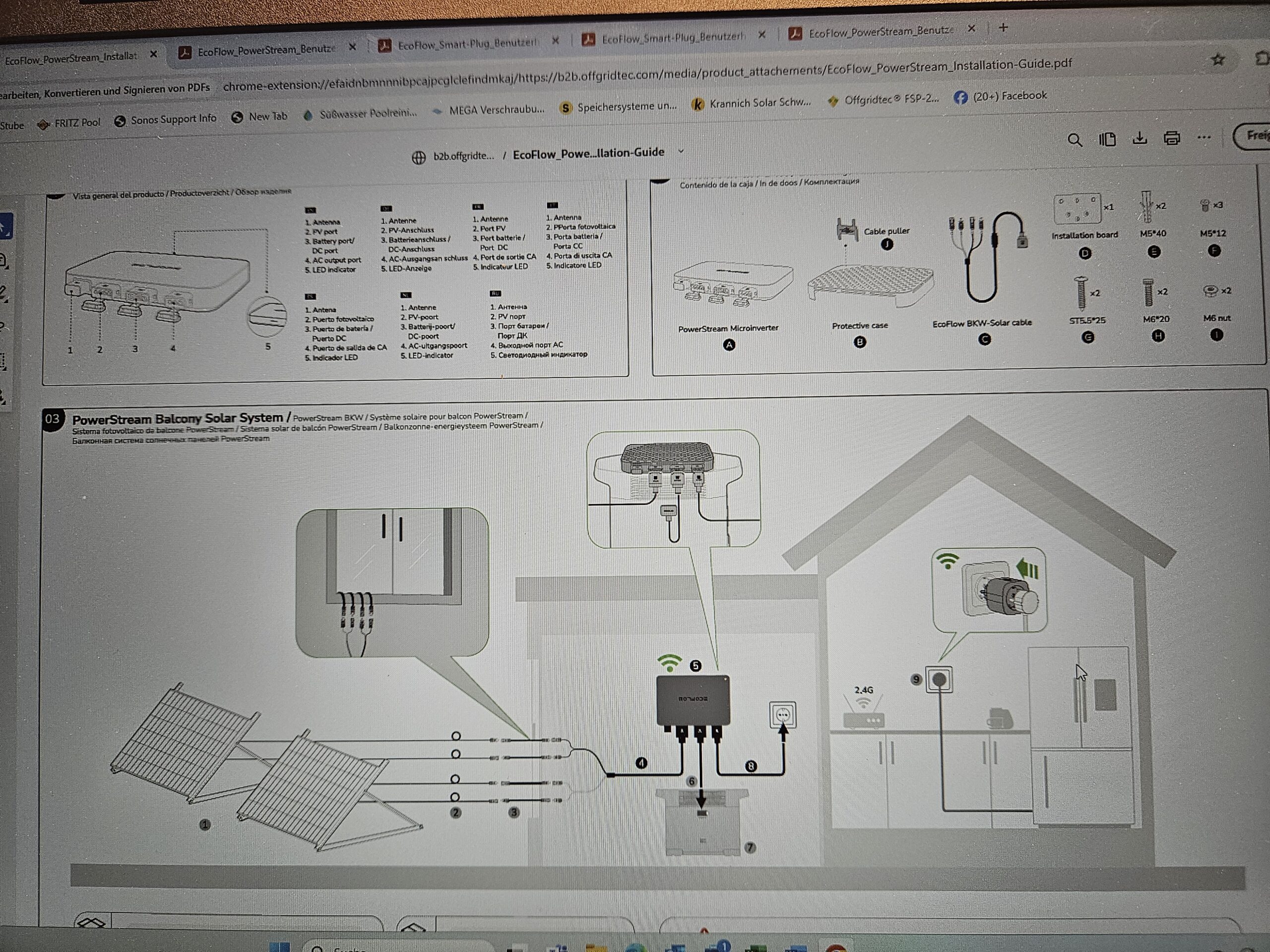Open MEGA Verschraubu... bookmark
Image resolution: width=1270 pixels, height=952 pixels.
click(488, 110)
